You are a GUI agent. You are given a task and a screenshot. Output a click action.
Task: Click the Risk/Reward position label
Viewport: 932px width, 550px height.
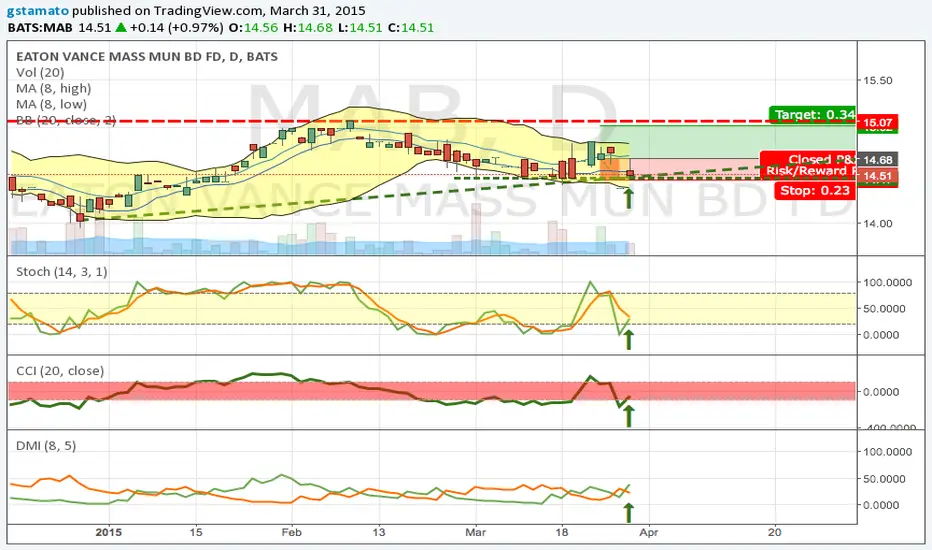(811, 171)
